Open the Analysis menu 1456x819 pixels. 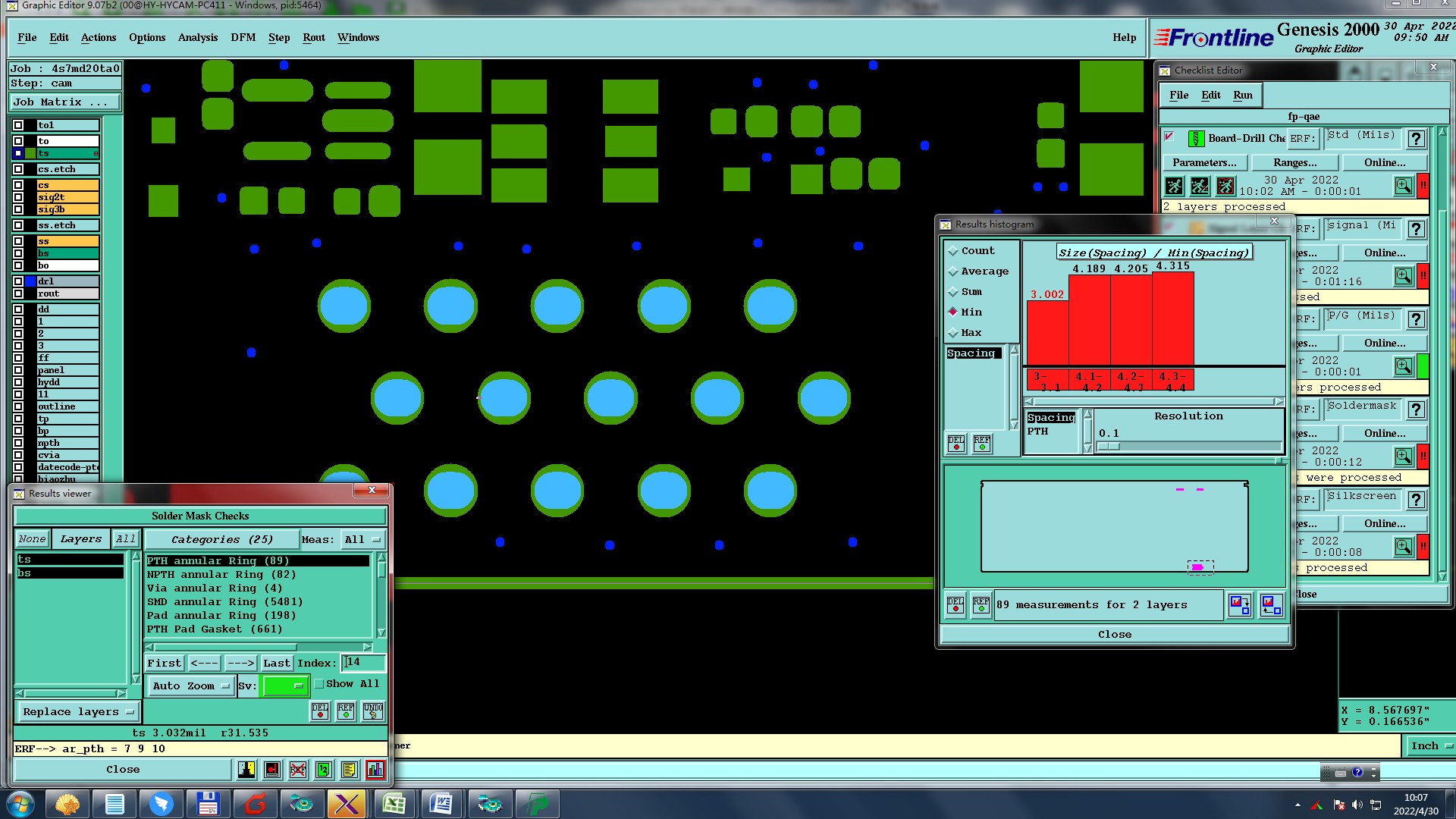tap(197, 37)
